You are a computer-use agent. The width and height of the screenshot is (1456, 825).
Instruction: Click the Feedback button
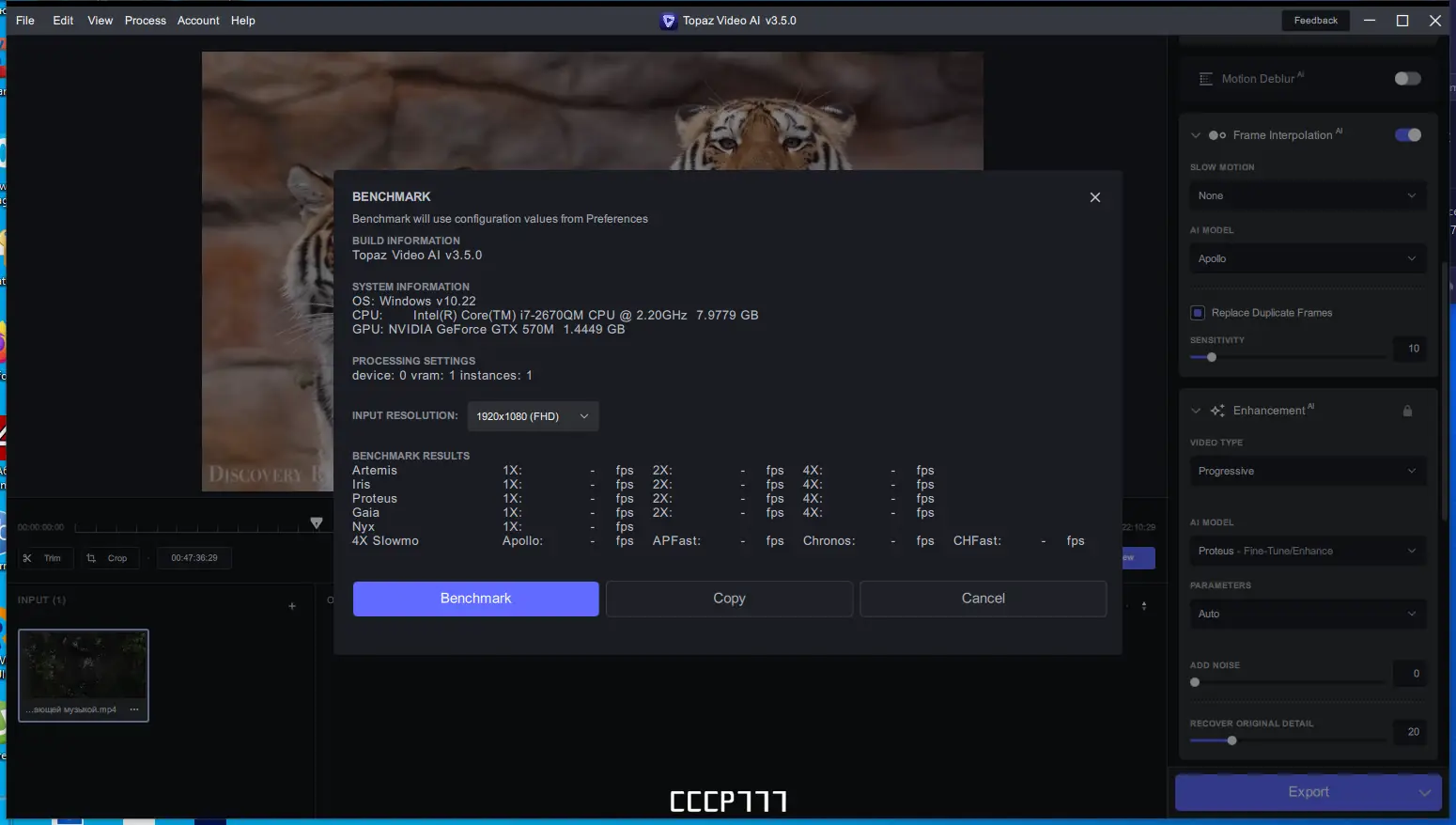point(1315,21)
